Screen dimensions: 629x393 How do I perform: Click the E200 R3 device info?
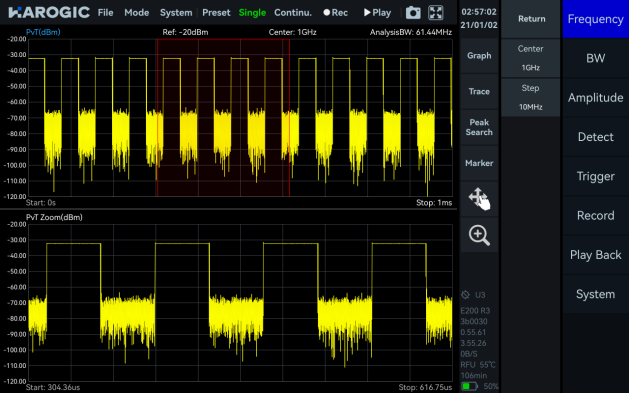pos(475,311)
